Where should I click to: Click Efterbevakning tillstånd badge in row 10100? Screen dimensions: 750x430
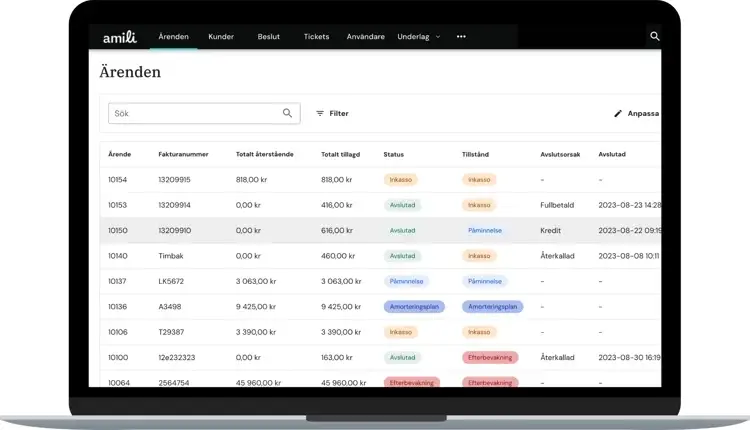[x=490, y=357]
